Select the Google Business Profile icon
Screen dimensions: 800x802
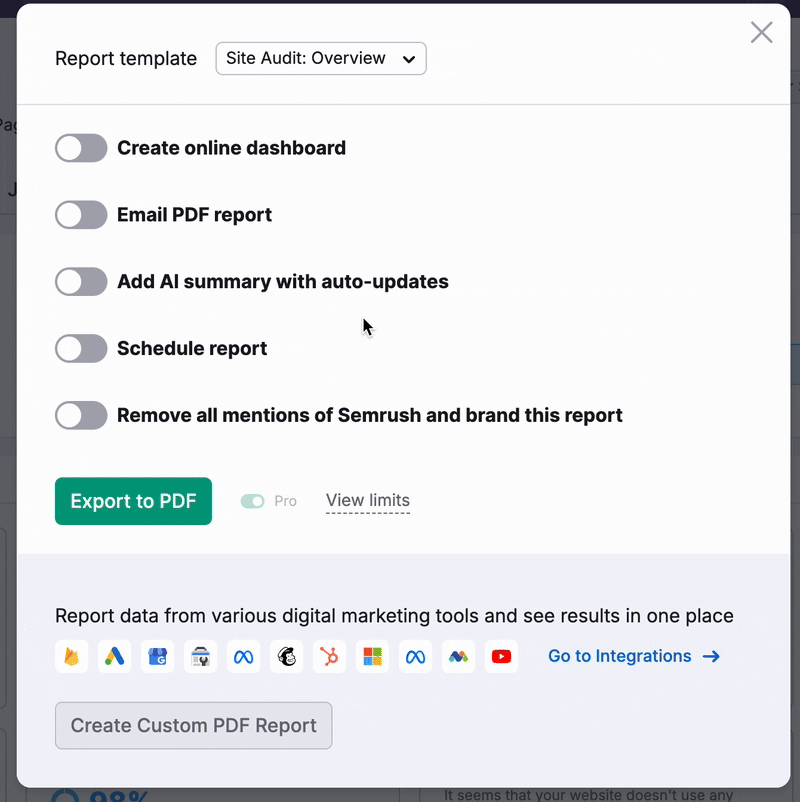(x=157, y=656)
